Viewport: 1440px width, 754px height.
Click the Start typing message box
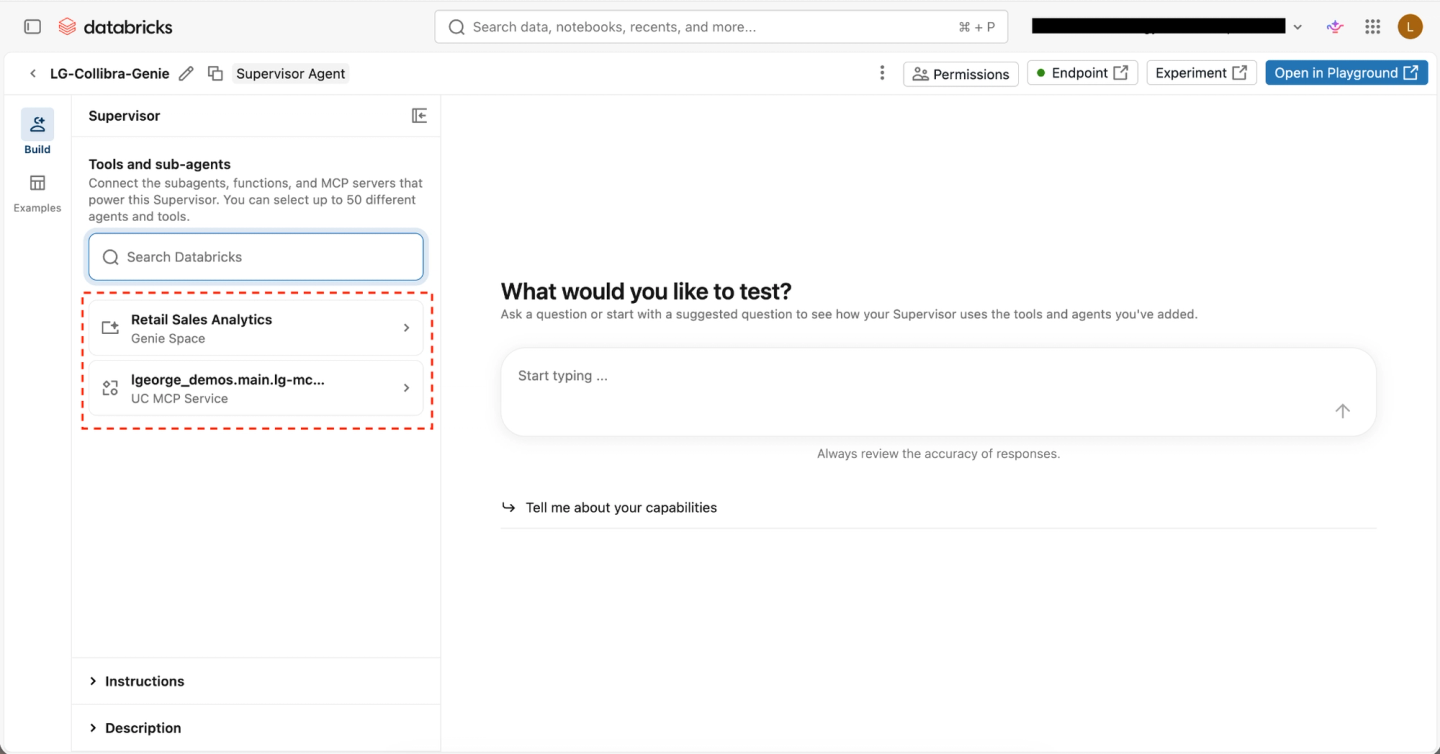tap(938, 392)
